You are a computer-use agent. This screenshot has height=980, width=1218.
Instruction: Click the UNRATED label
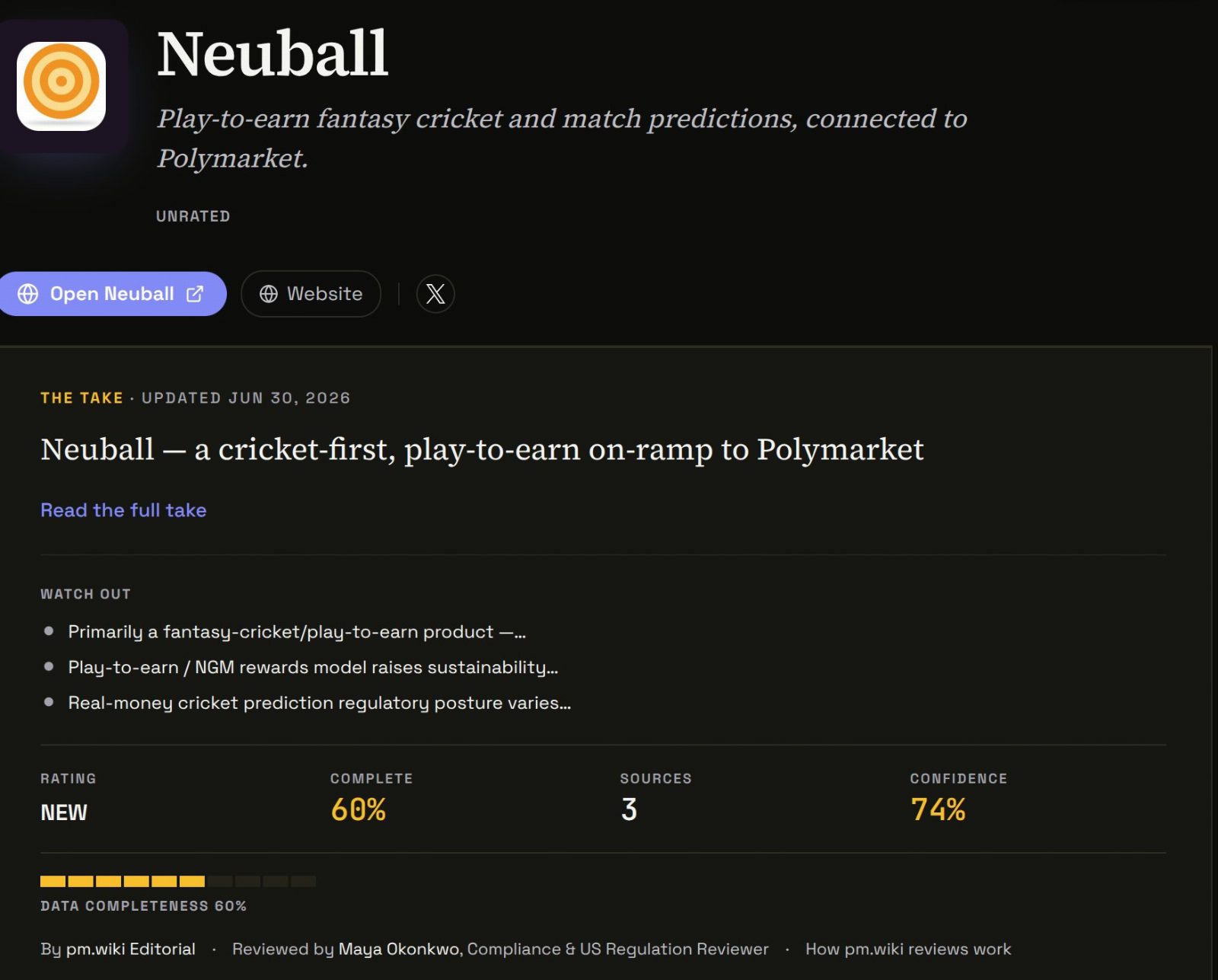point(193,216)
